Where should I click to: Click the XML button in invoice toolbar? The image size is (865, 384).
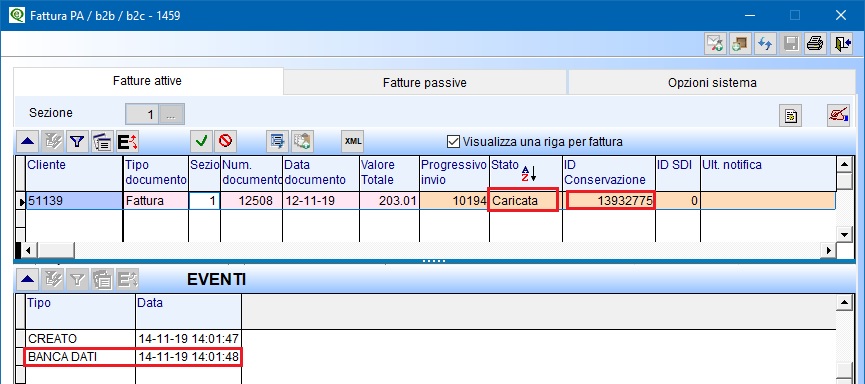click(353, 142)
